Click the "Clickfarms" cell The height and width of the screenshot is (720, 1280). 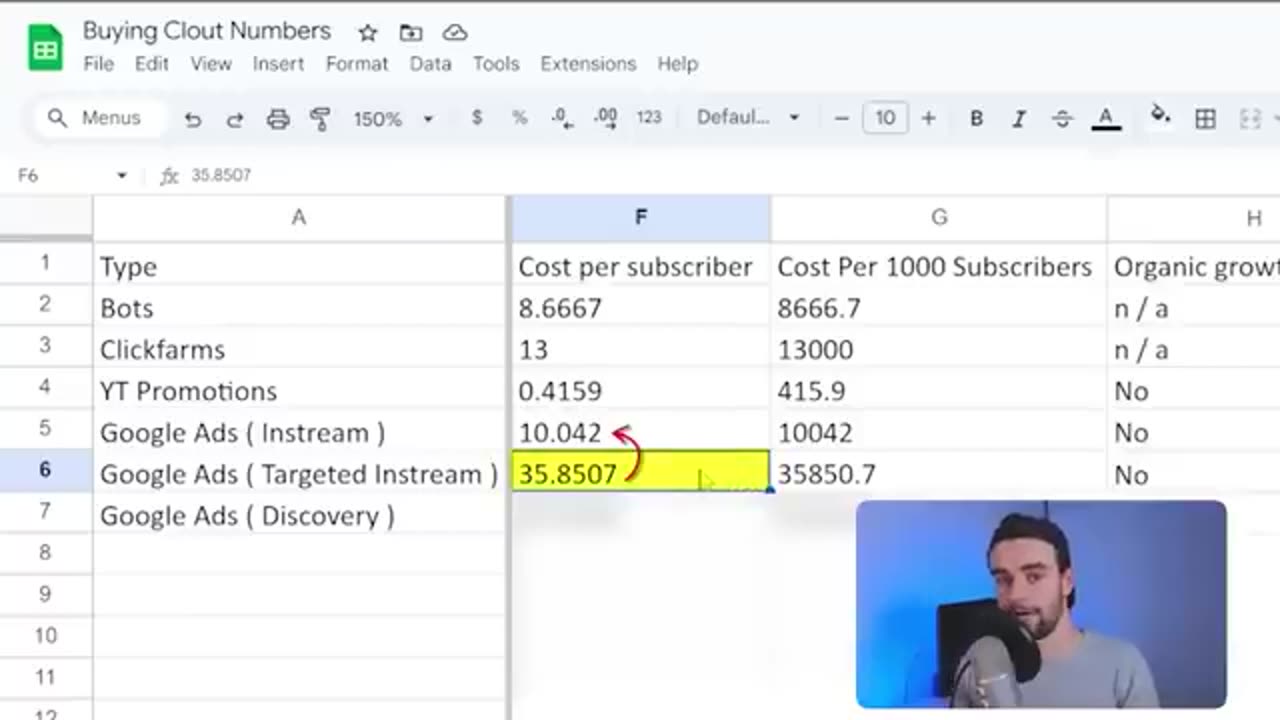[299, 350]
